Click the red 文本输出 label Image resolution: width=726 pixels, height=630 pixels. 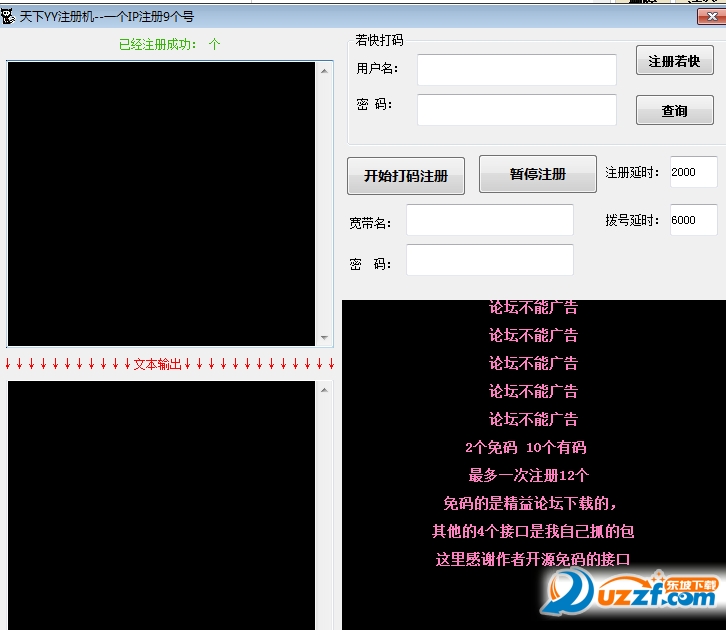(157, 364)
